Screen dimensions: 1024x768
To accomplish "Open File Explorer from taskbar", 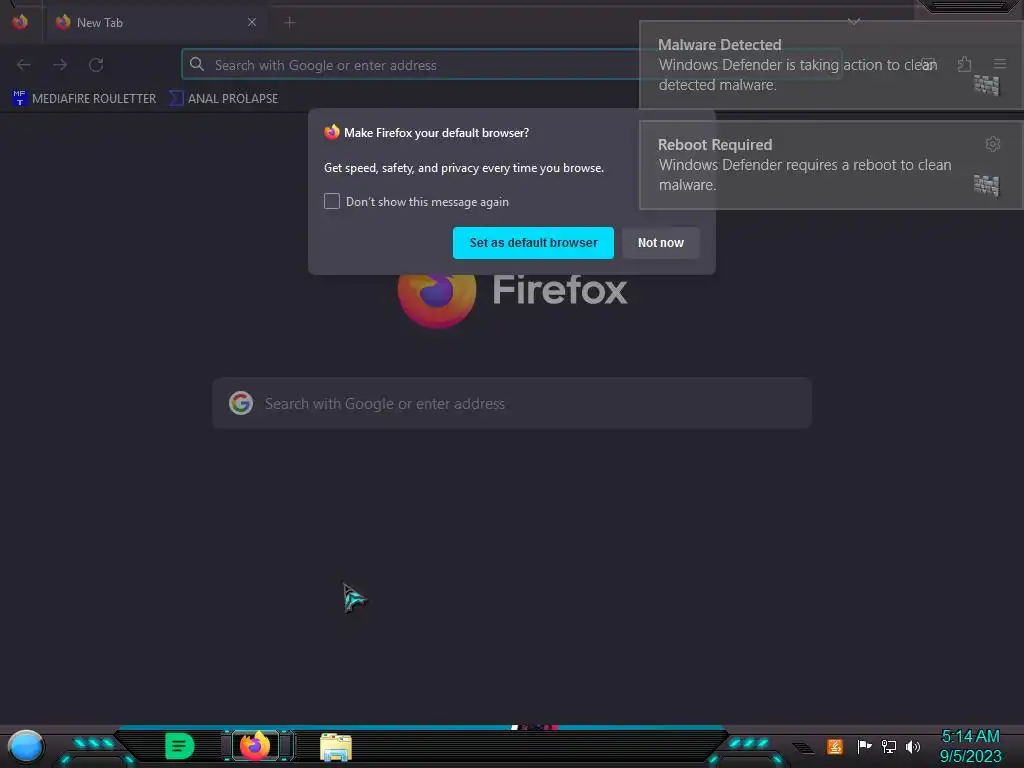I will [x=336, y=747].
